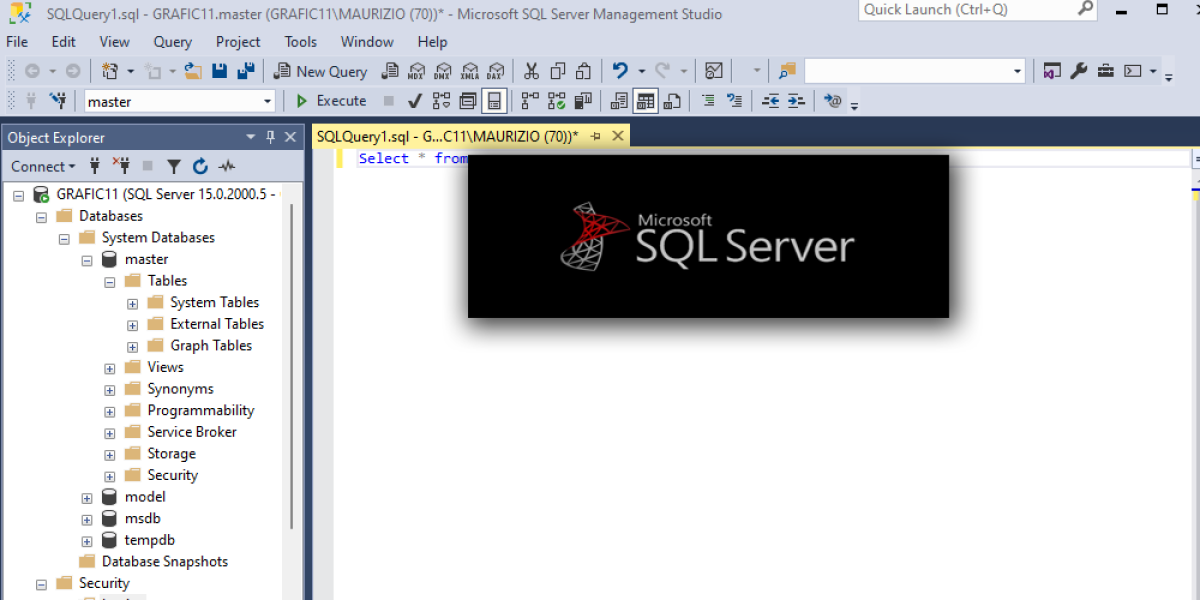Click the Disconnect icon in Object Explorer
The image size is (1200, 600).
click(x=121, y=167)
